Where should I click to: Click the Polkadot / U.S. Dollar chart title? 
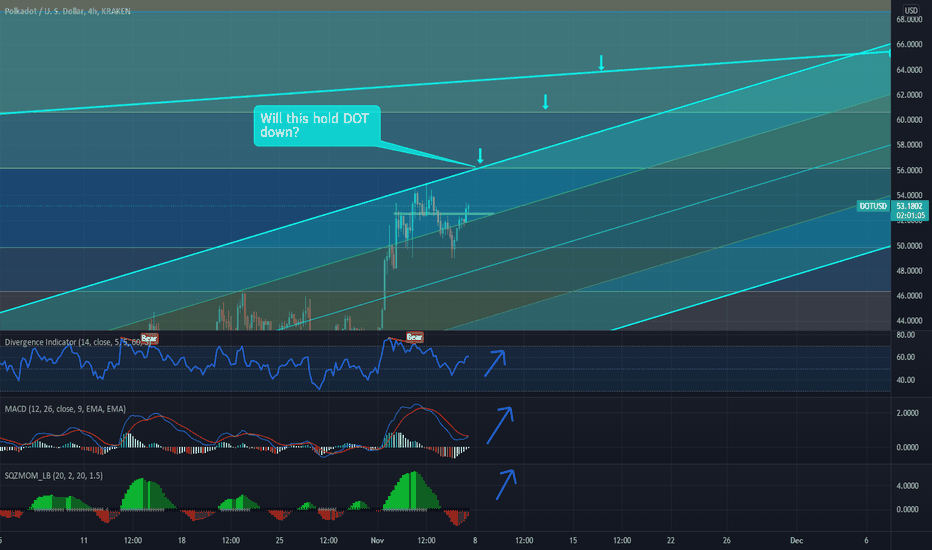click(x=67, y=11)
